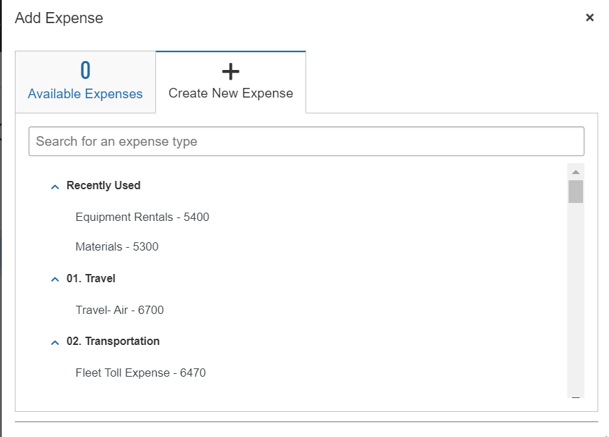Choose Equipment Rentals - 5400 expense type
The width and height of the screenshot is (609, 437).
pos(142,217)
